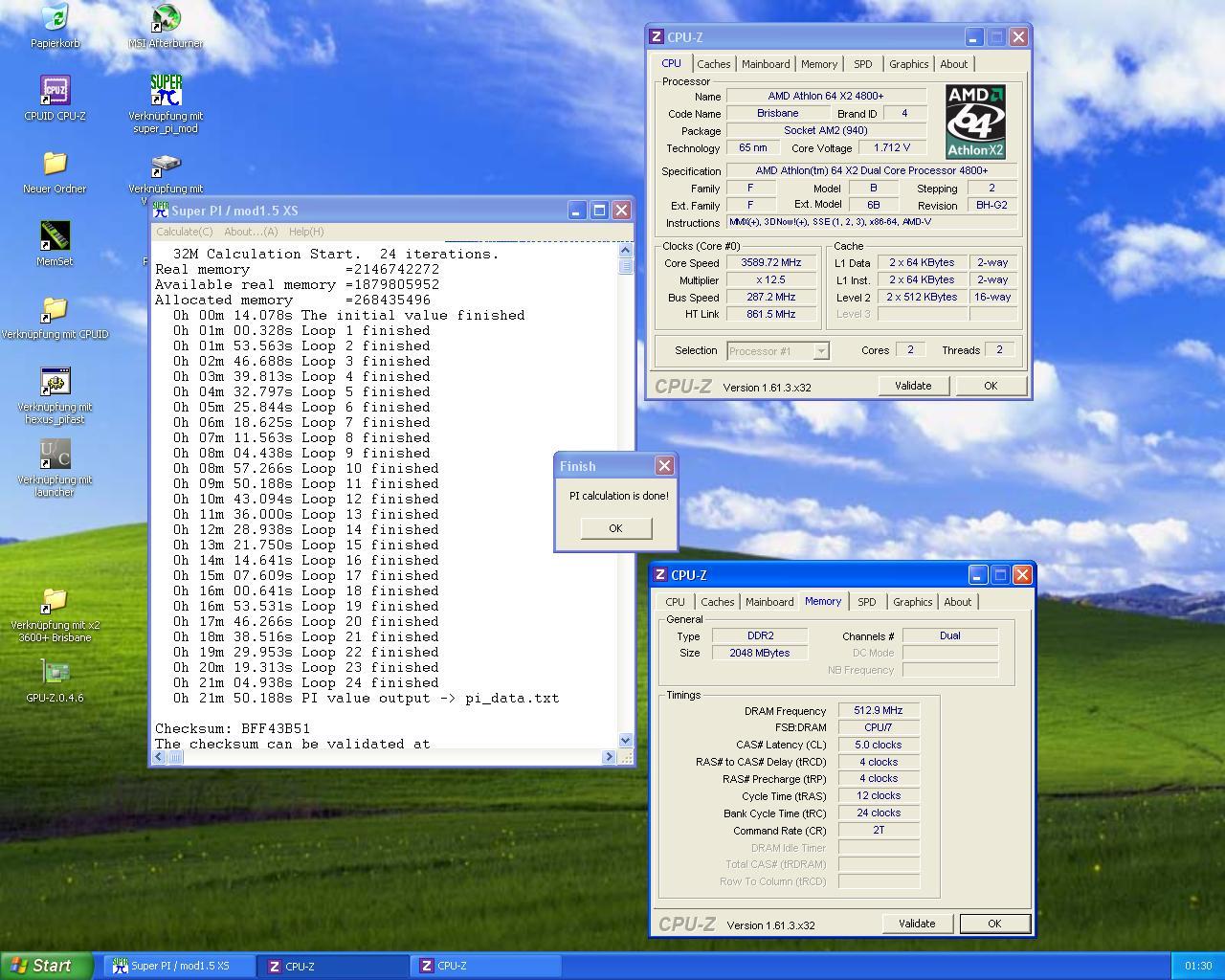Click the Checksum: BFF43B51 line

click(x=233, y=728)
